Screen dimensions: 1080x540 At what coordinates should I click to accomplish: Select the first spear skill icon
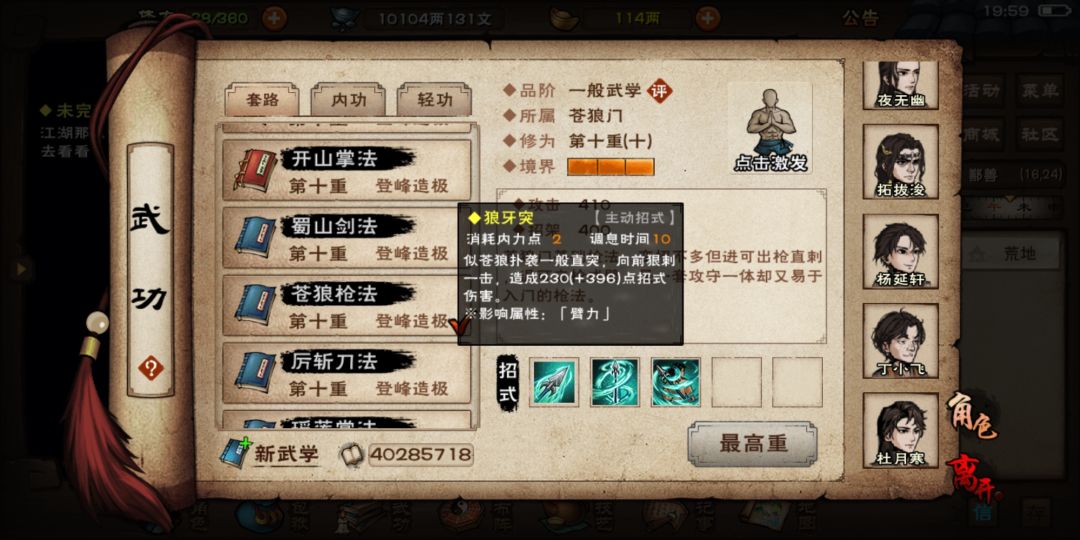tap(555, 382)
